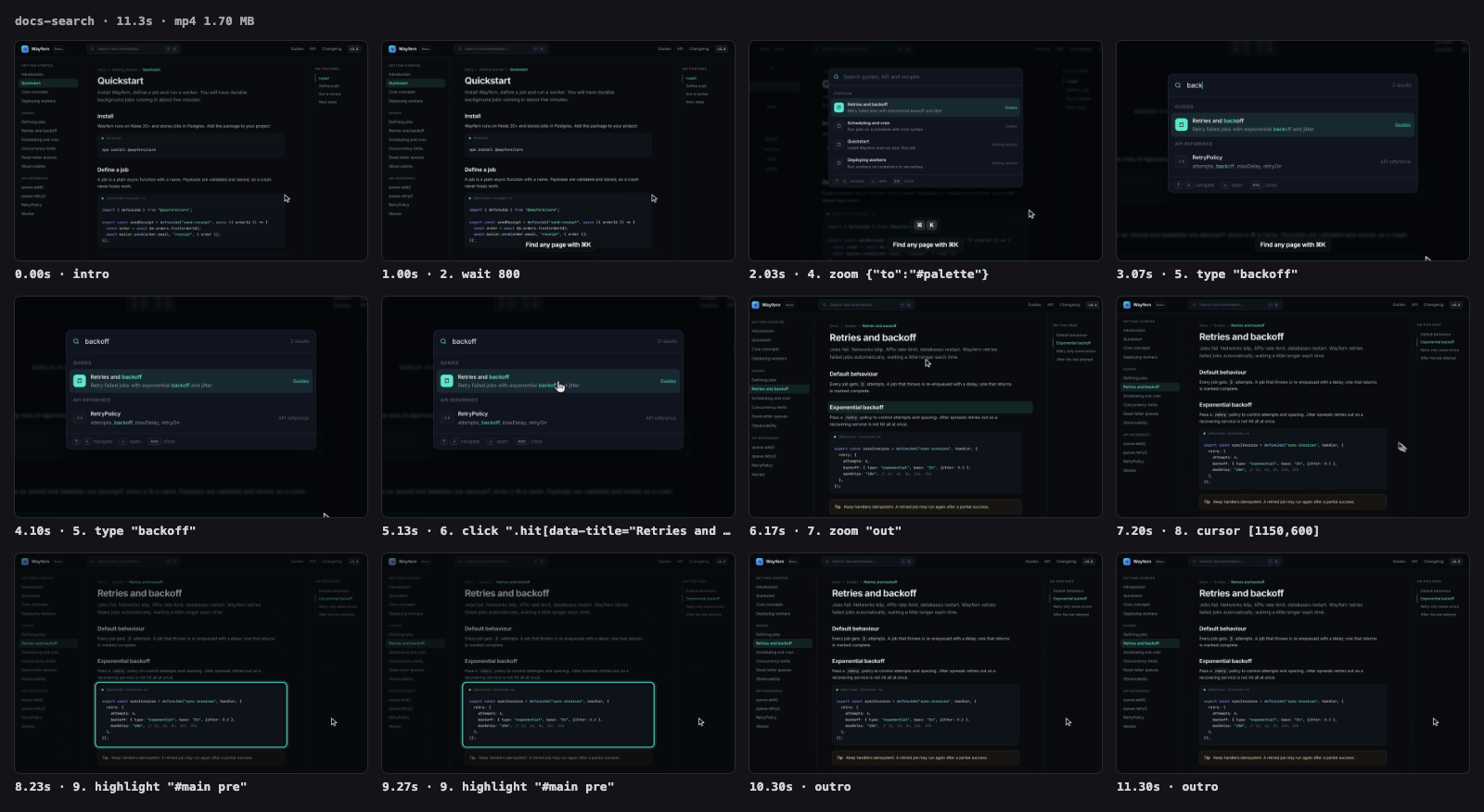
Task: Click "Retries and backoff" heading in the 6.17s frame
Action: pyautogui.click(x=873, y=337)
